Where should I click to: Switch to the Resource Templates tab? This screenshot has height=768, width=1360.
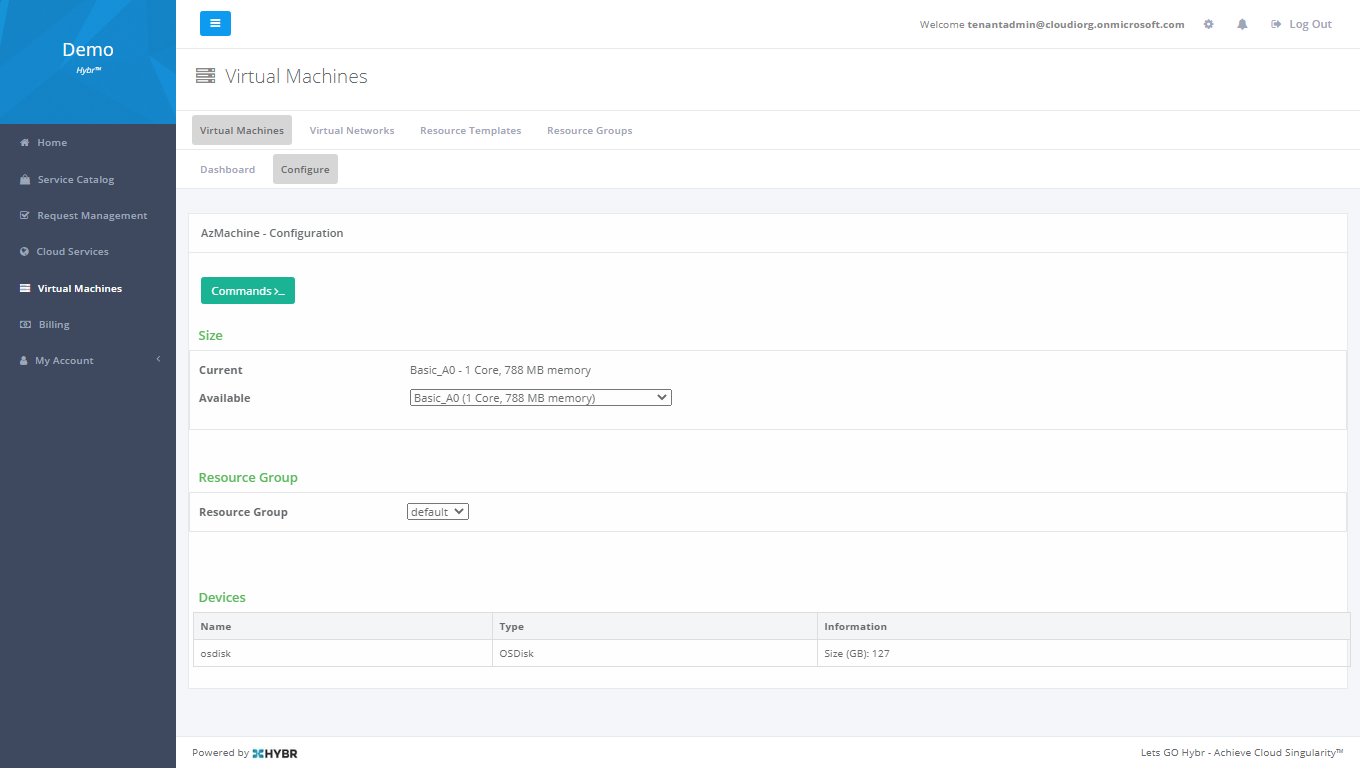[x=470, y=131]
